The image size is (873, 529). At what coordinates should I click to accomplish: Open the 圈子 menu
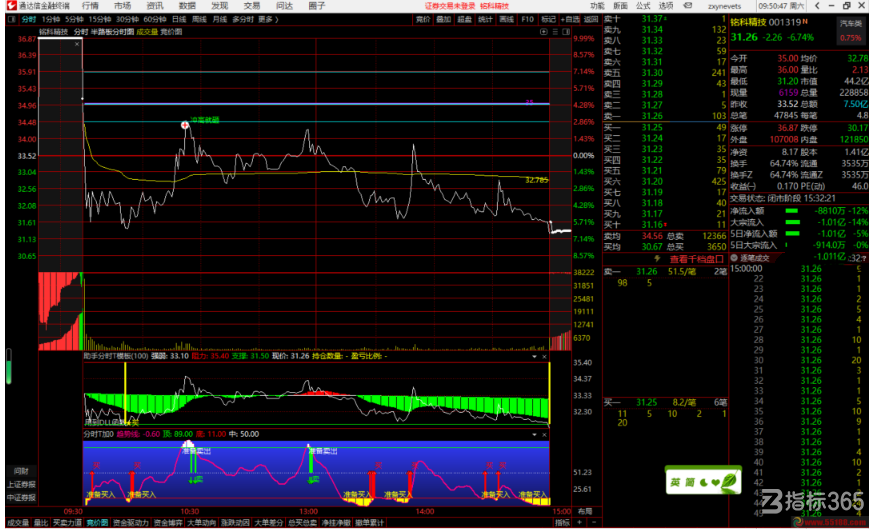coord(316,6)
